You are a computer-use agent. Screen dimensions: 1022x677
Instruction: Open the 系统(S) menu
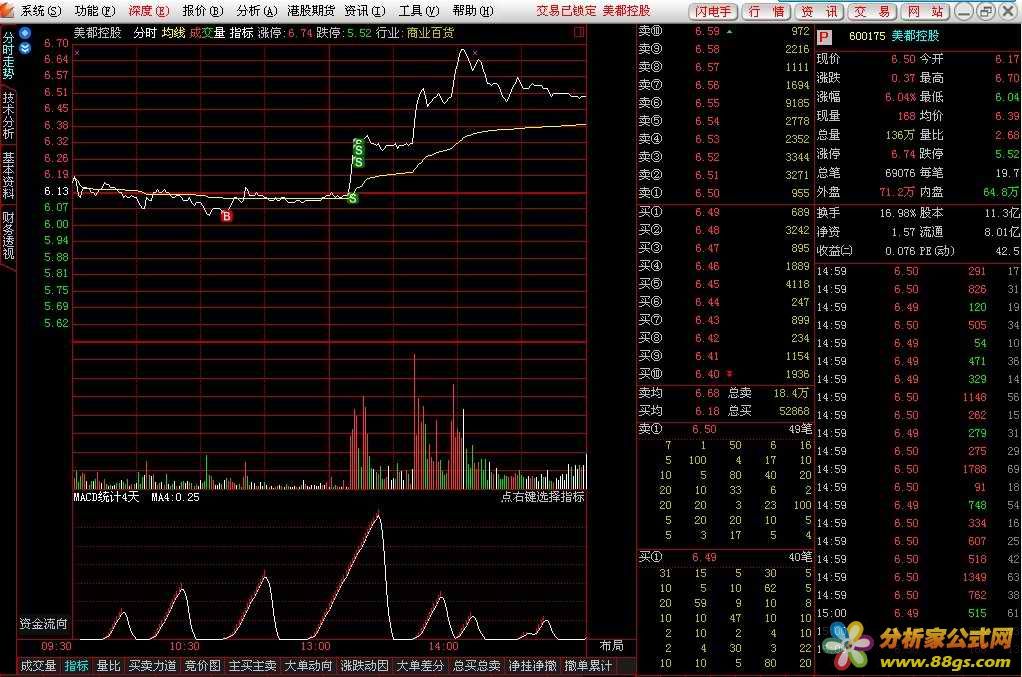point(40,11)
